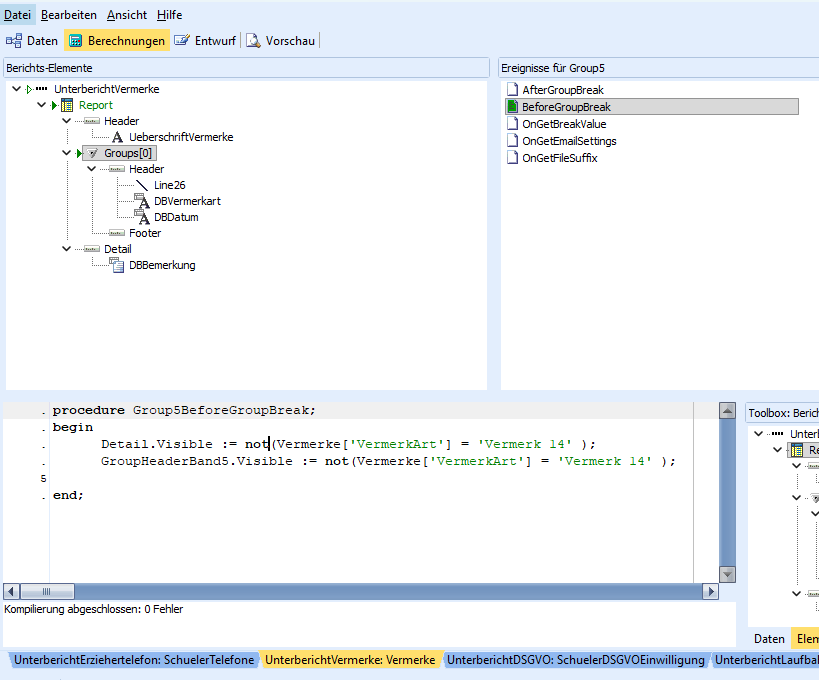Select the Footer item in the tree
The image size is (819, 680).
pos(145,233)
